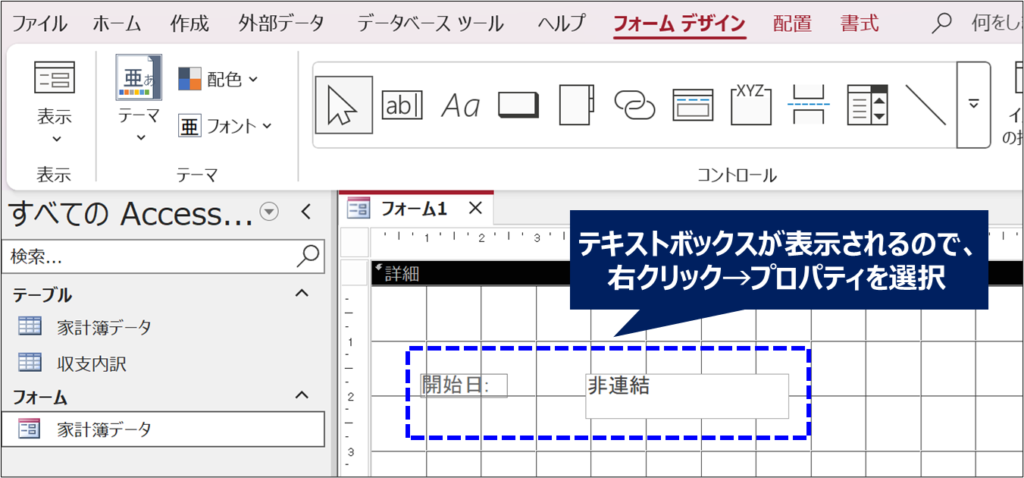Collapse the テーブル group in navigation pane
The image size is (1024, 478).
click(x=301, y=294)
